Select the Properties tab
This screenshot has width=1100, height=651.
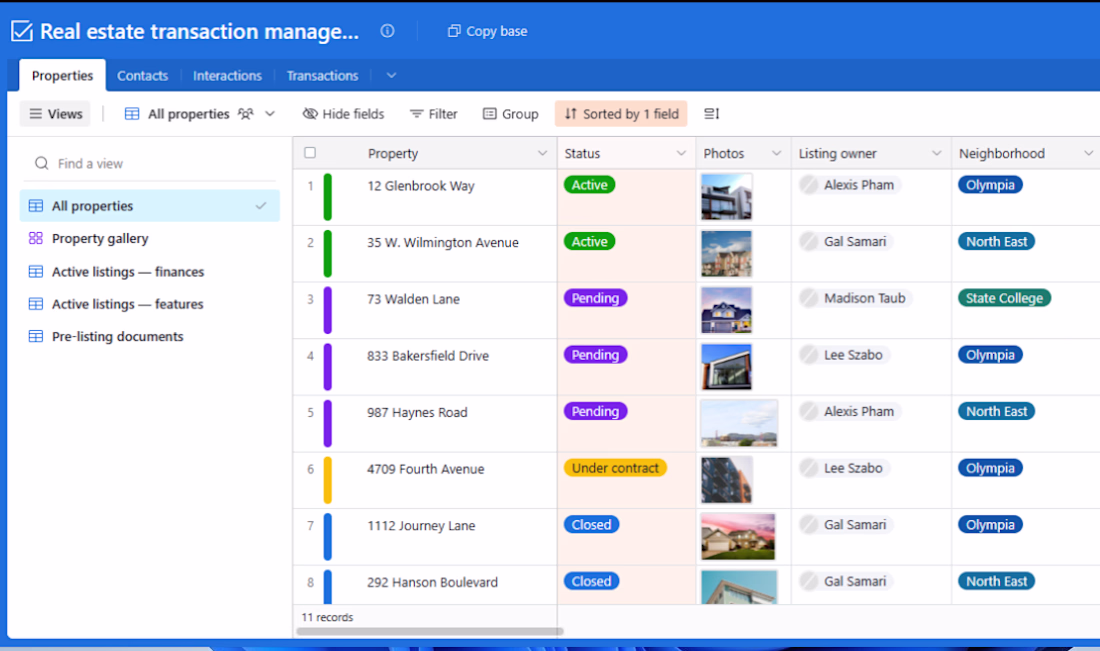(x=62, y=76)
